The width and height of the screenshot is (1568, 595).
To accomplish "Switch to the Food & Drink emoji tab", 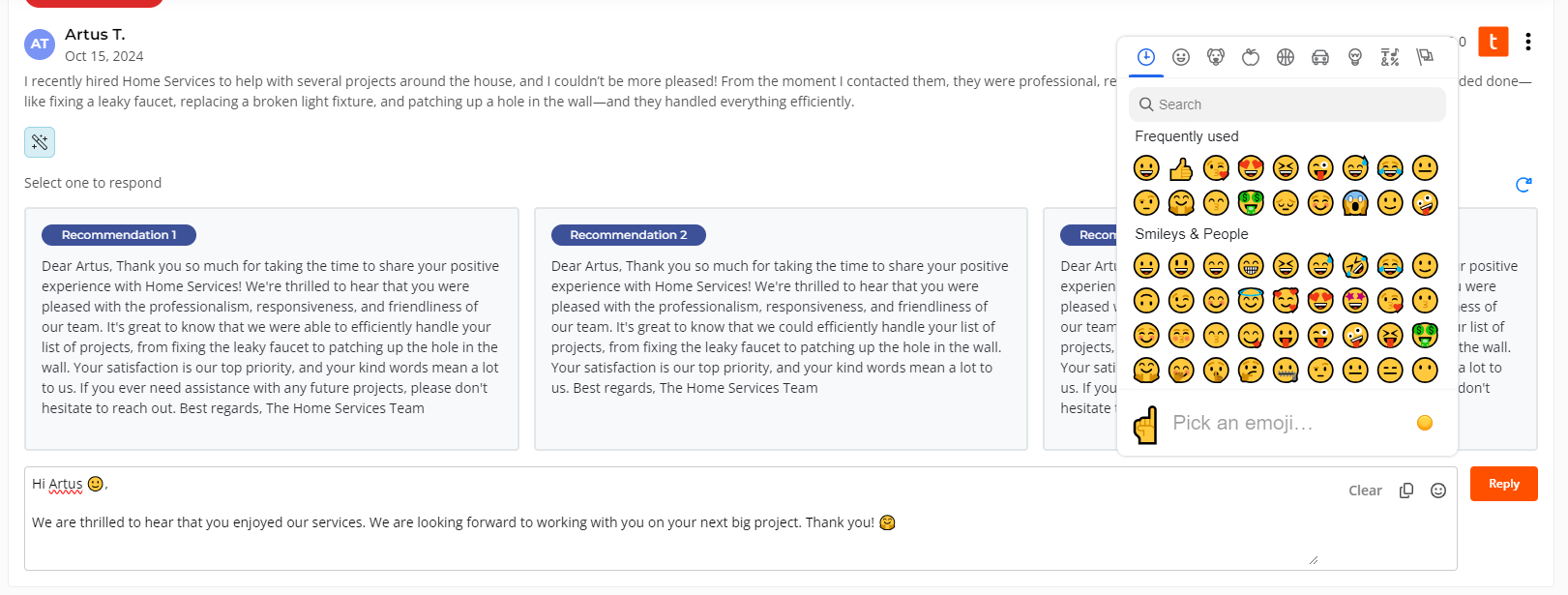I will point(1251,57).
